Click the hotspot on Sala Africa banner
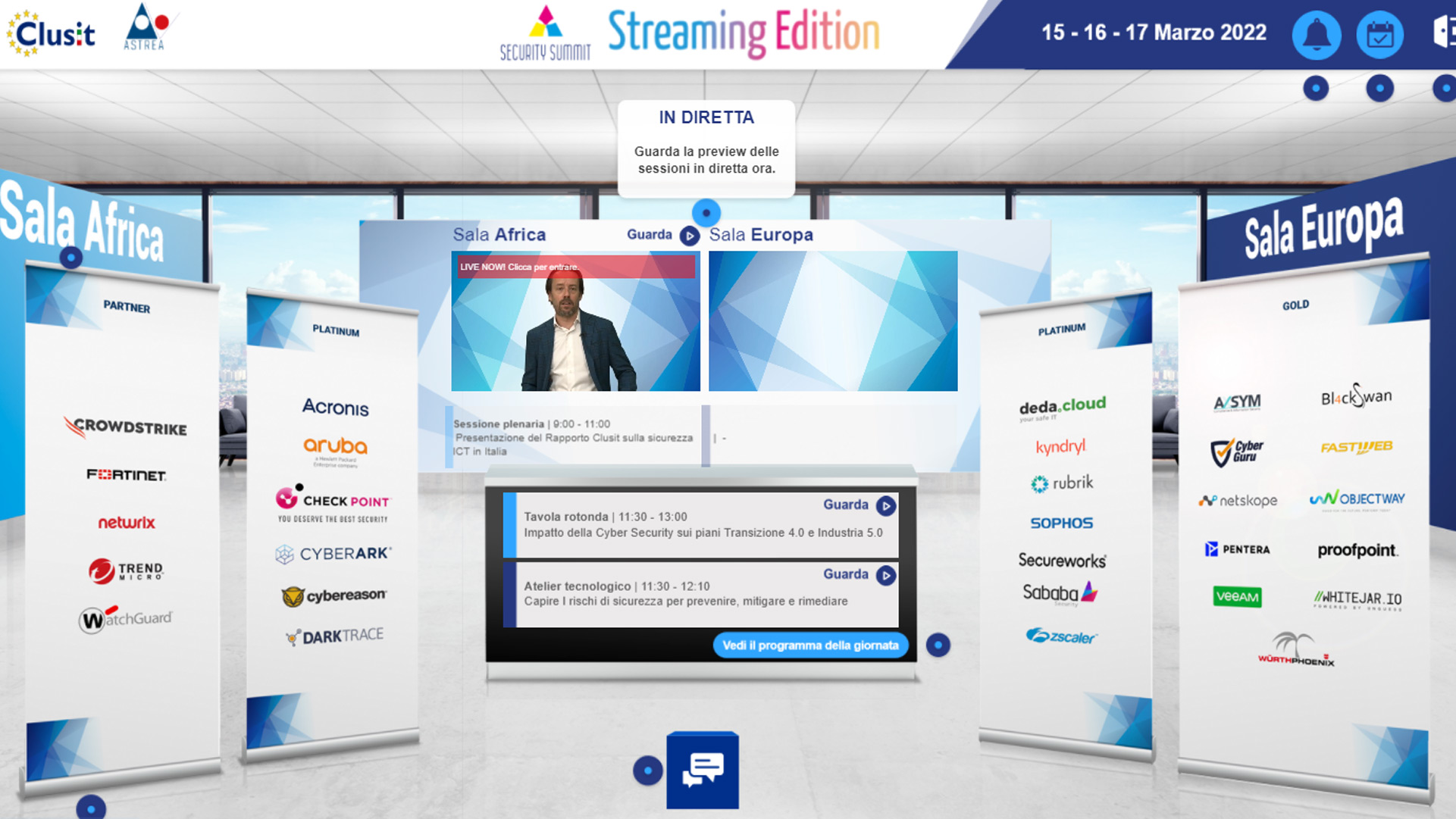Viewport: 1456px width, 819px height. click(70, 258)
